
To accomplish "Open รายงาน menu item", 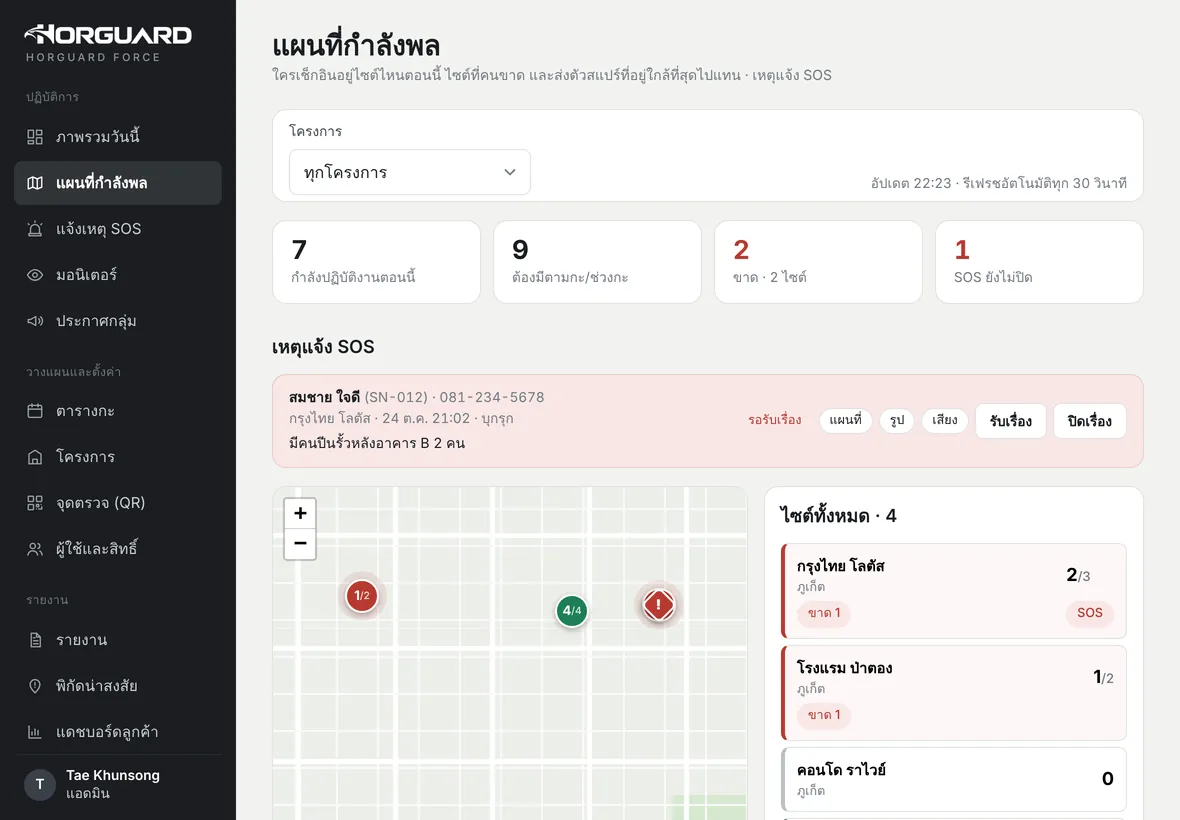I will point(118,640).
